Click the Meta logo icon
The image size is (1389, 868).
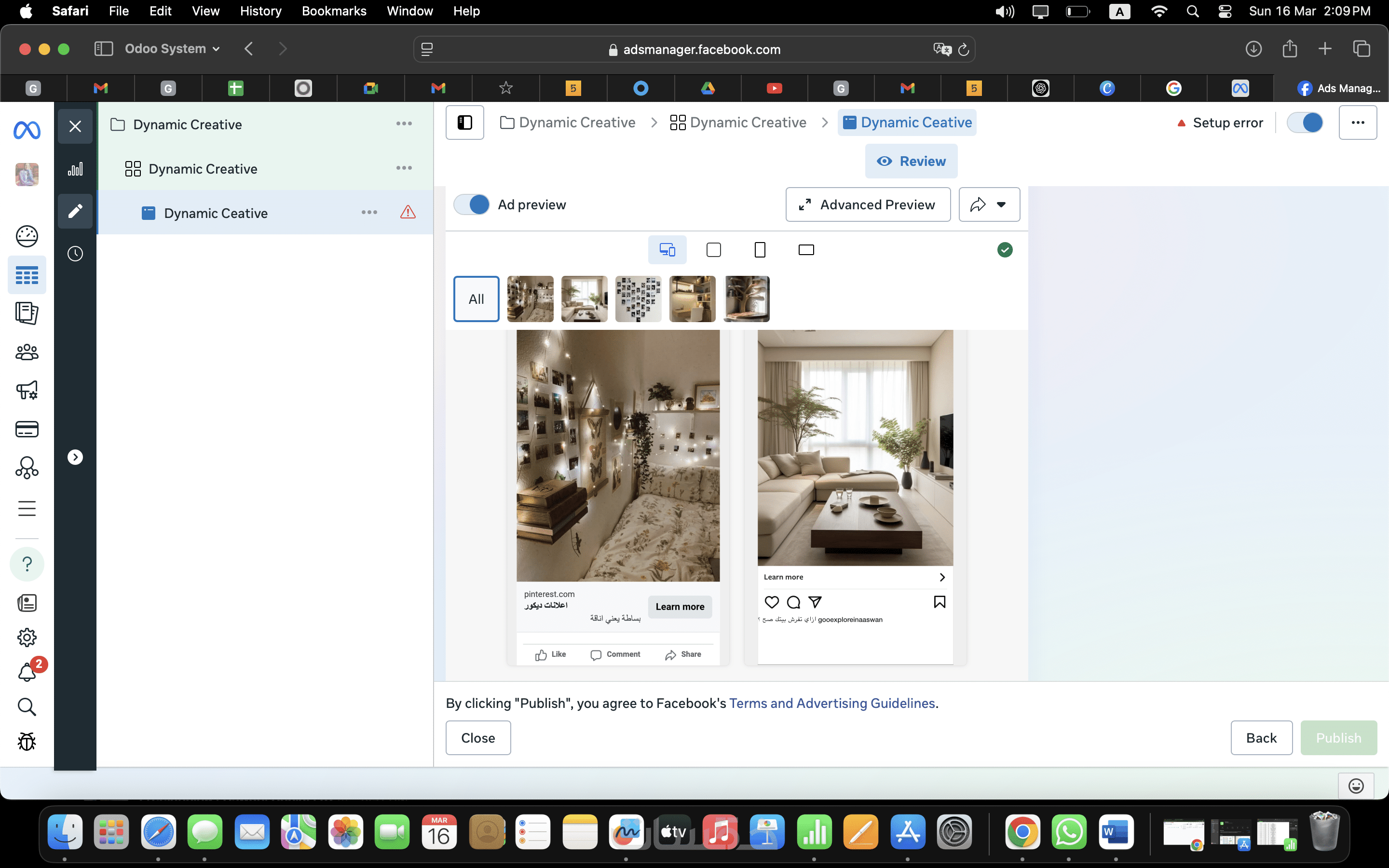click(27, 131)
